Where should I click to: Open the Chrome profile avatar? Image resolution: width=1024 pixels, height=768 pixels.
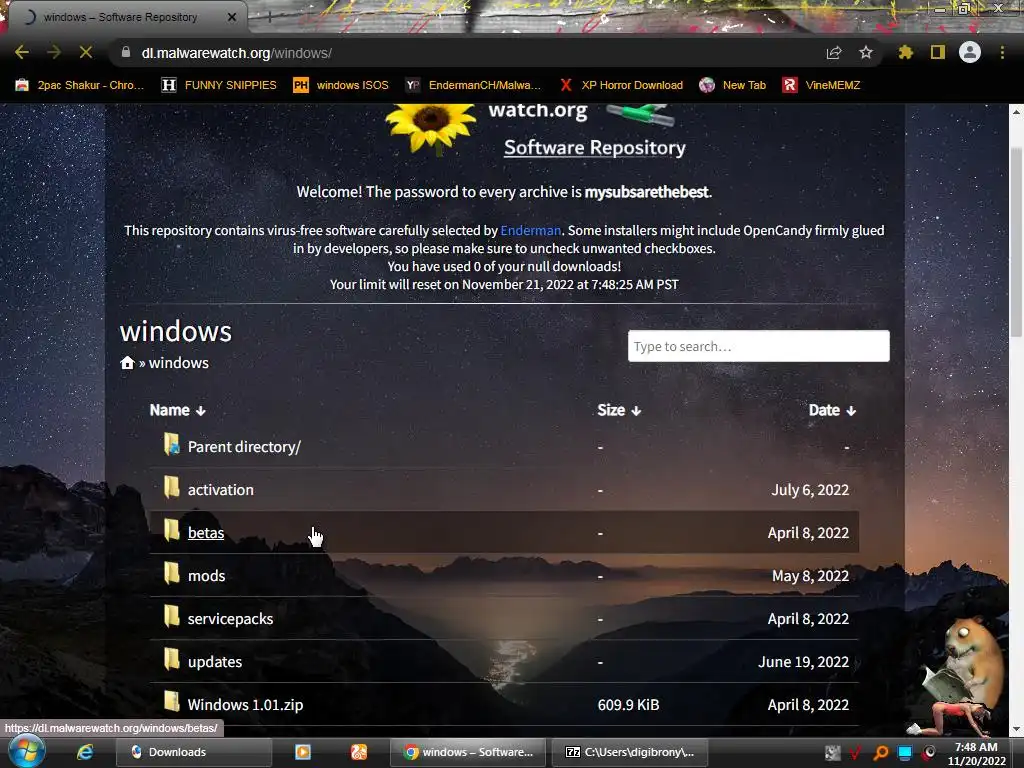(970, 52)
